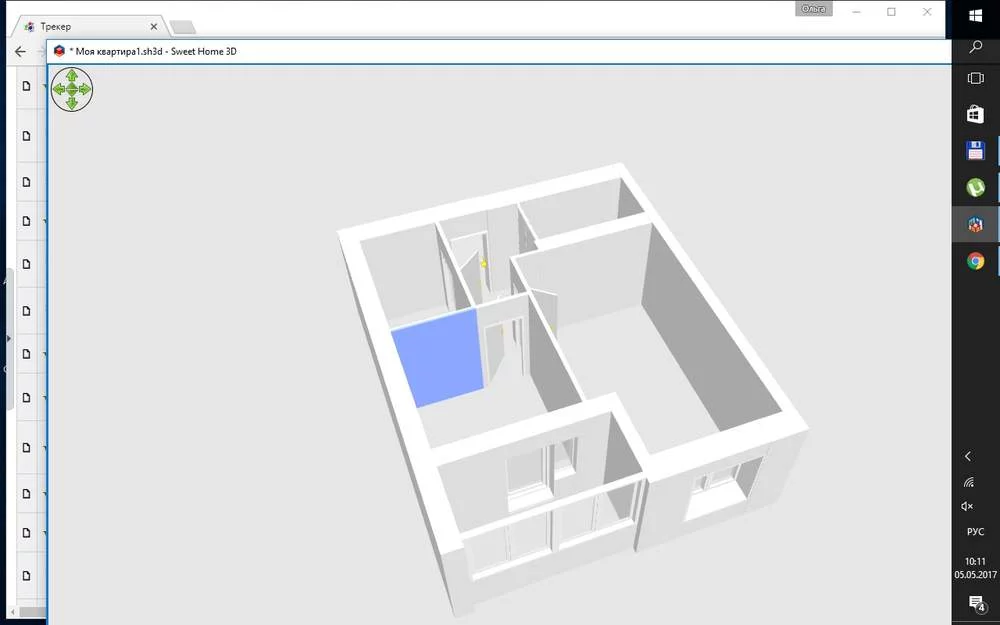Launch Windows Store from the taskbar
Screen dimensions: 1000x625
coord(975,114)
